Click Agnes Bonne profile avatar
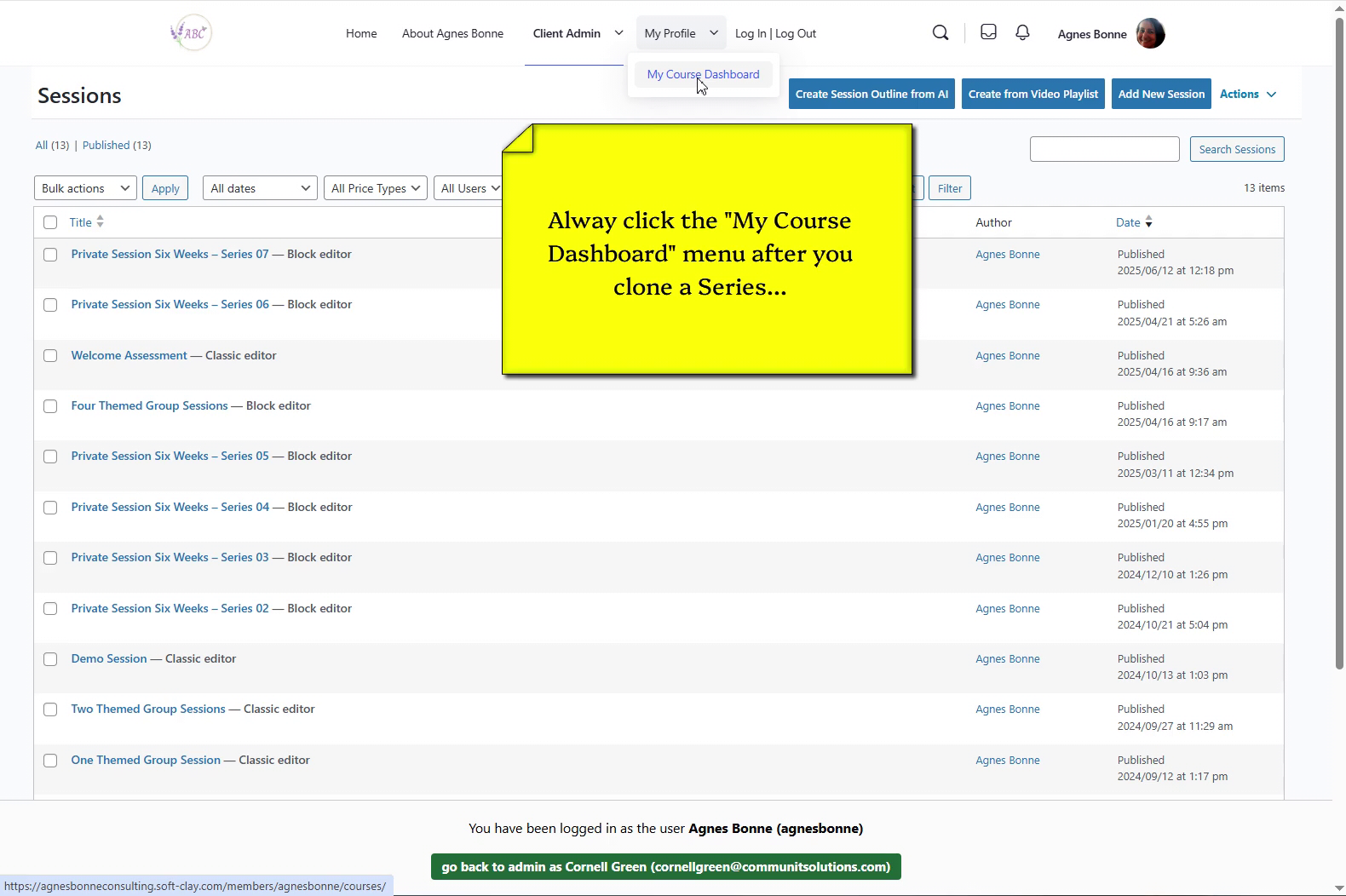The image size is (1346, 896). coord(1150,34)
